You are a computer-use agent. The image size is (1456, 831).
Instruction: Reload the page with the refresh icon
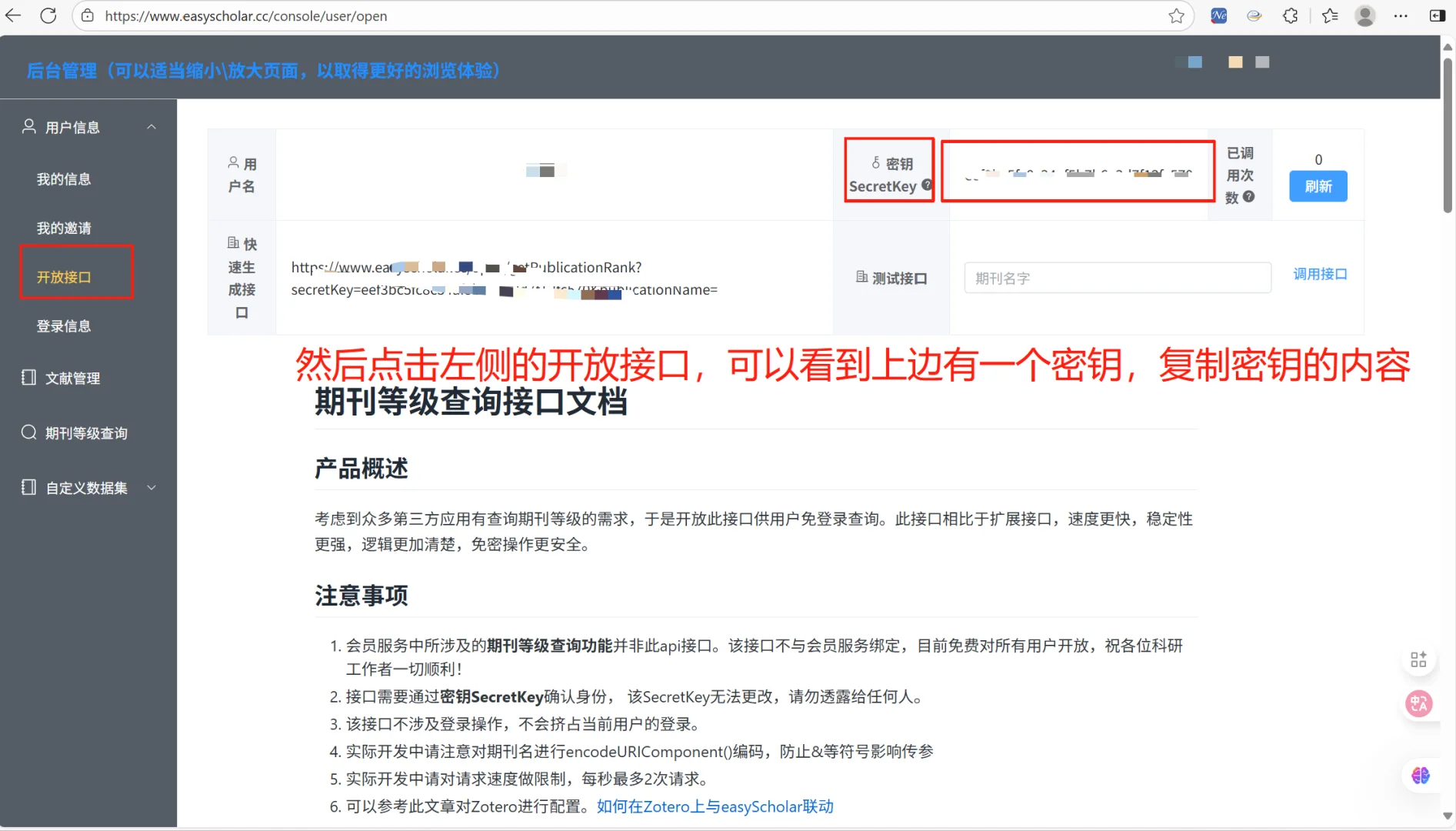tap(48, 15)
